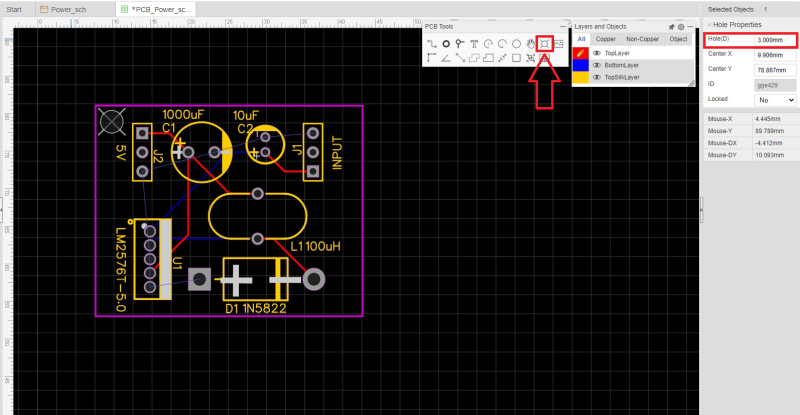The image size is (800, 415).
Task: Toggle visibility of TopLayer
Action: (x=596, y=53)
